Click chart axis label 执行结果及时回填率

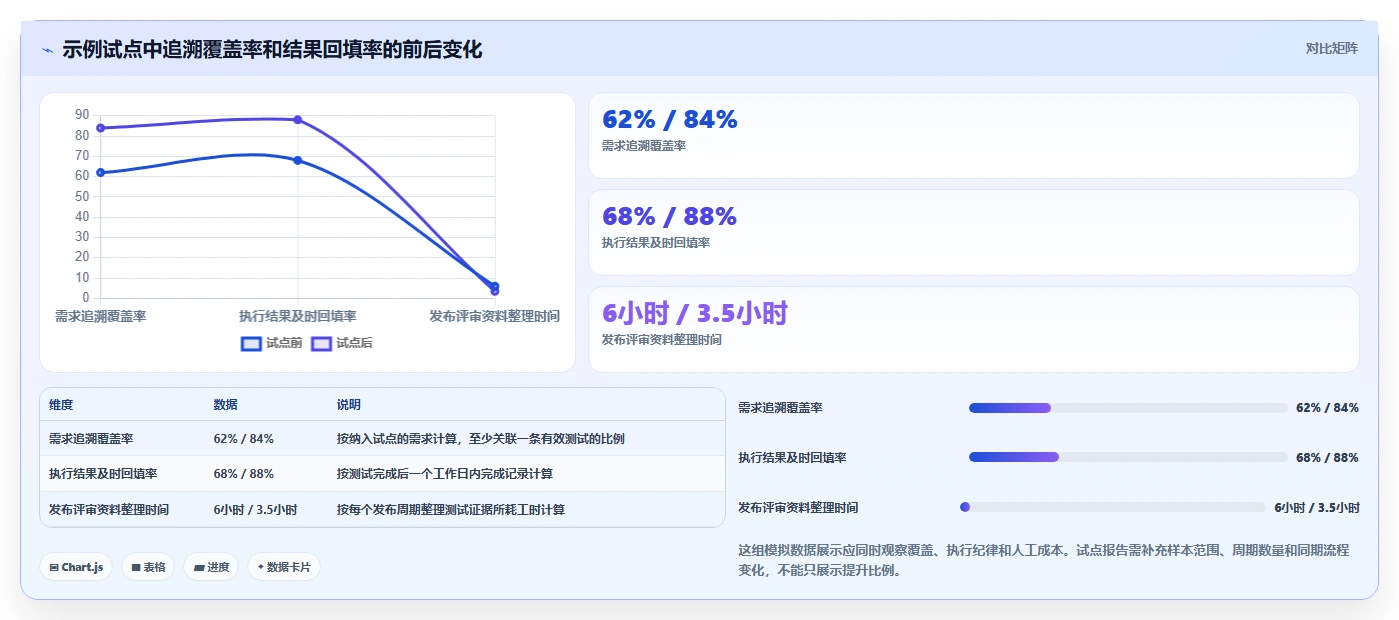tap(298, 316)
